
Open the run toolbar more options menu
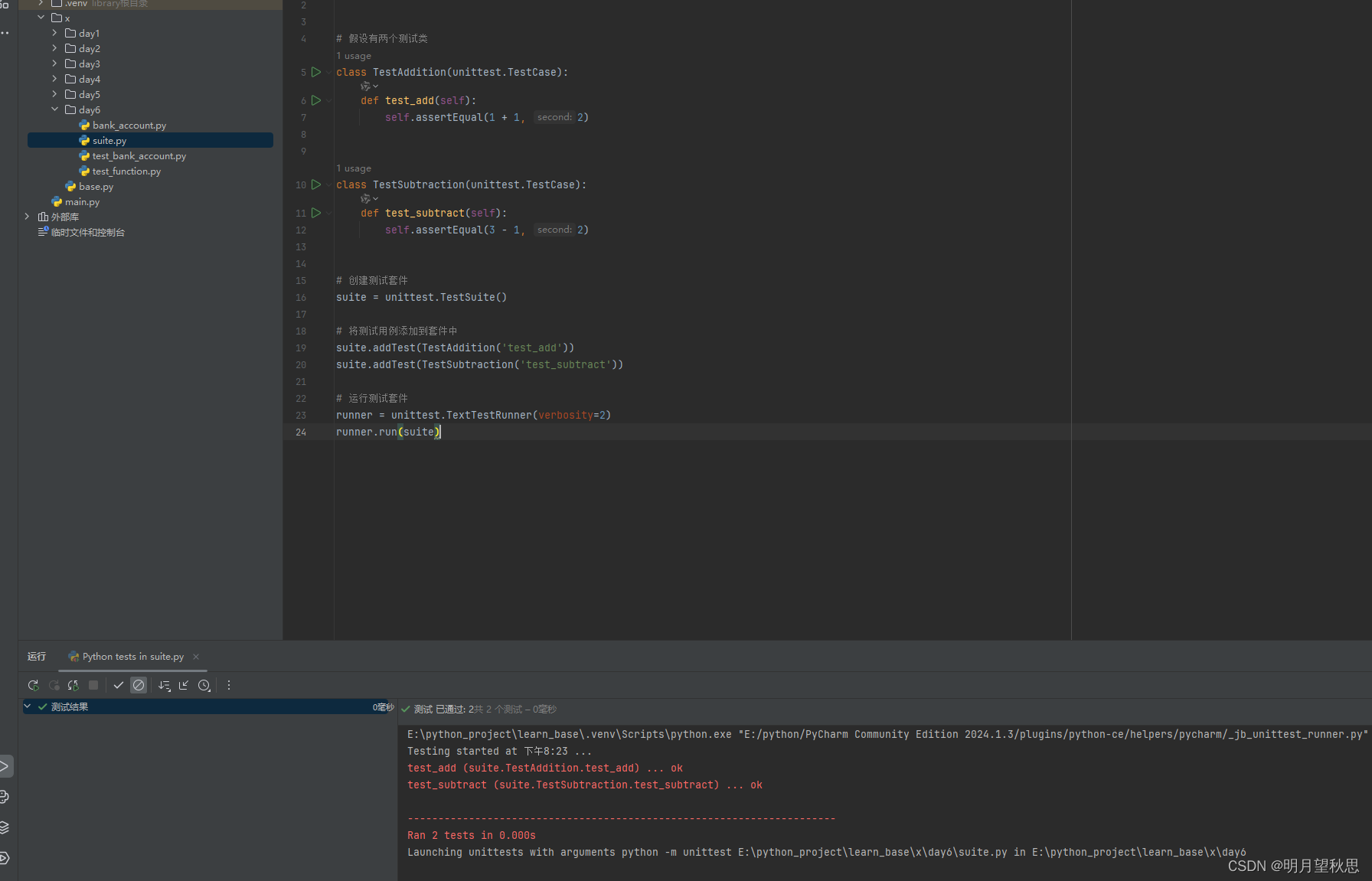229,686
